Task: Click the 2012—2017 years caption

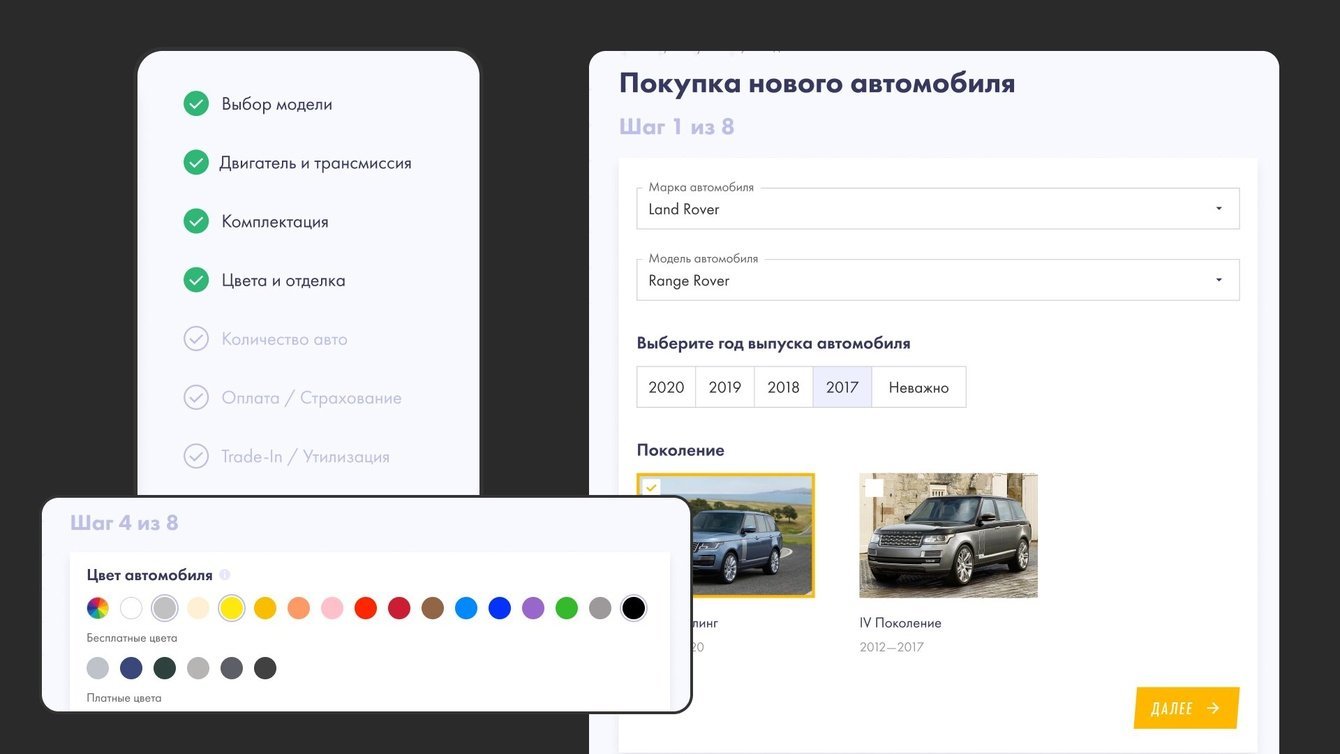Action: click(x=892, y=647)
